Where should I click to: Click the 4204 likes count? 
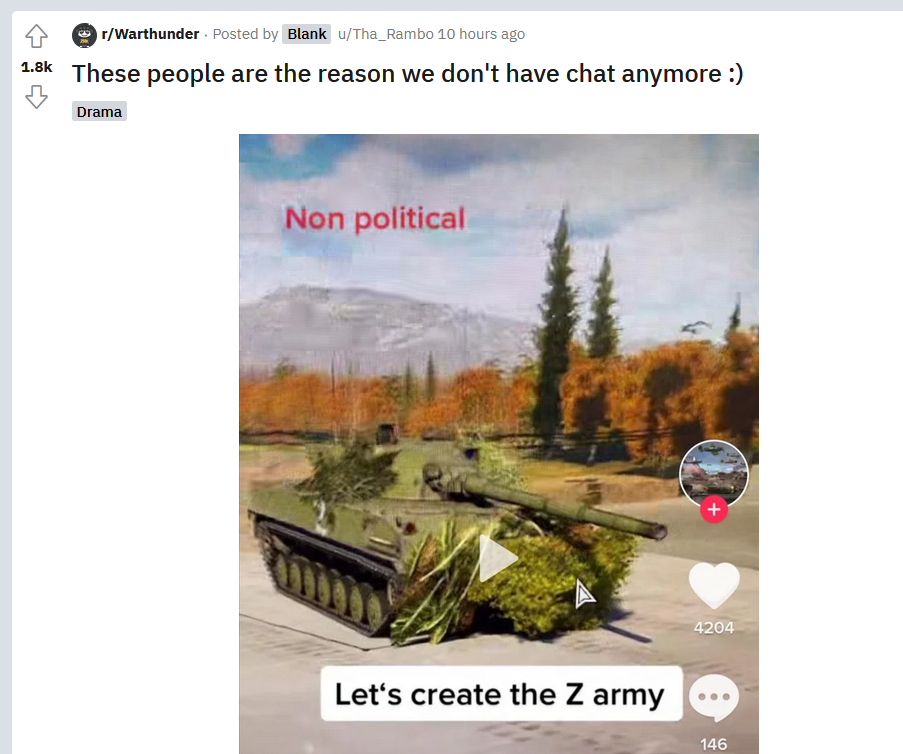pyautogui.click(x=714, y=627)
